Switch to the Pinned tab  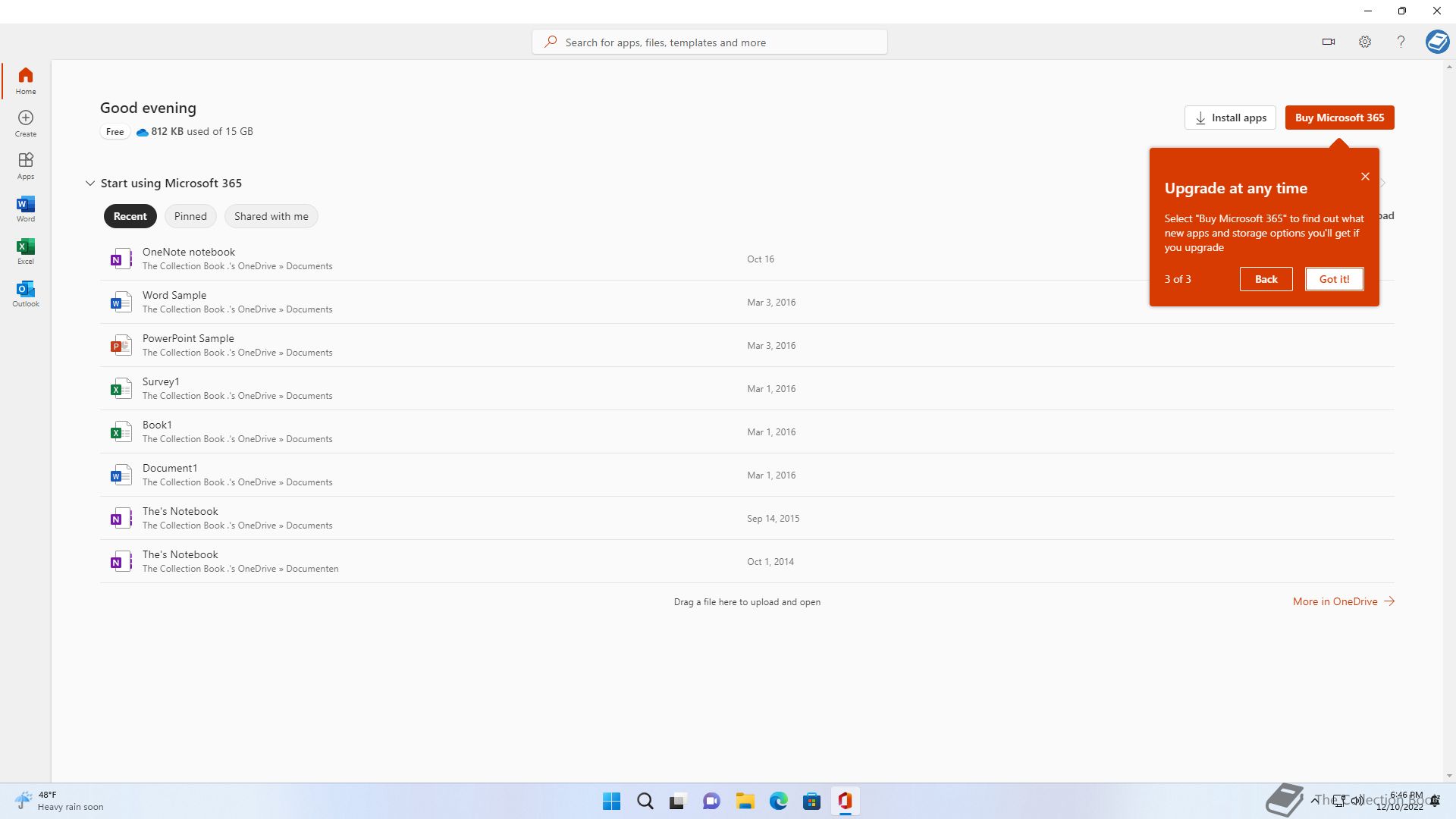(x=190, y=216)
